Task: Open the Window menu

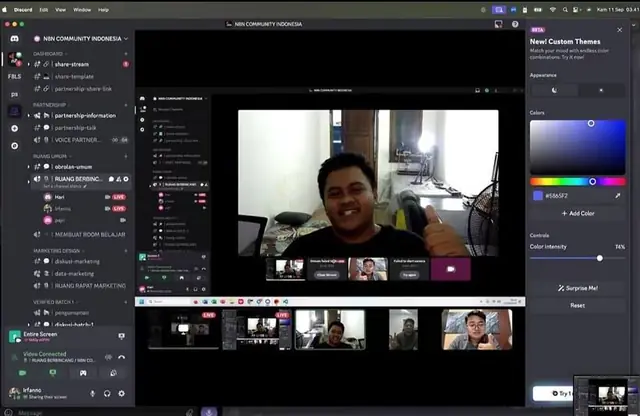Action: [x=82, y=10]
